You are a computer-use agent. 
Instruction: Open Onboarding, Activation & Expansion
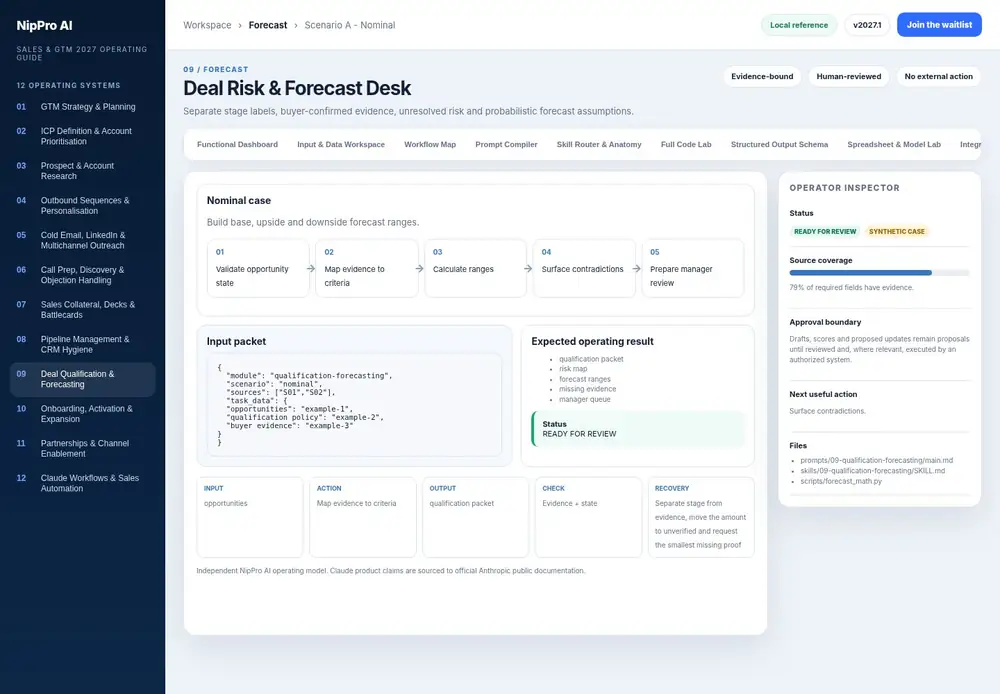(82, 413)
